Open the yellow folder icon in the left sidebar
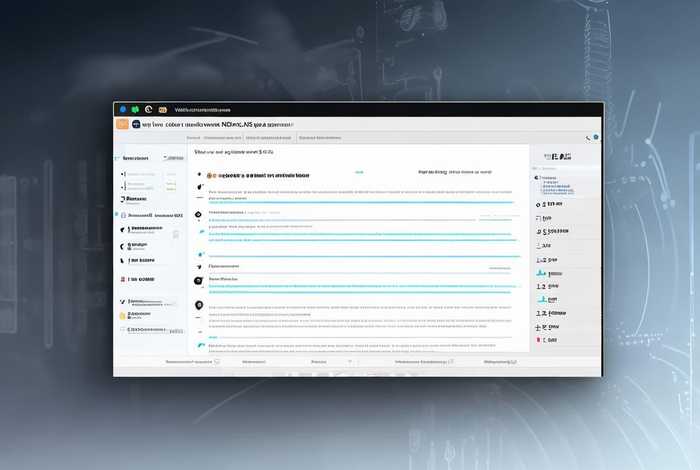This screenshot has height=470, width=700. pyautogui.click(x=123, y=315)
